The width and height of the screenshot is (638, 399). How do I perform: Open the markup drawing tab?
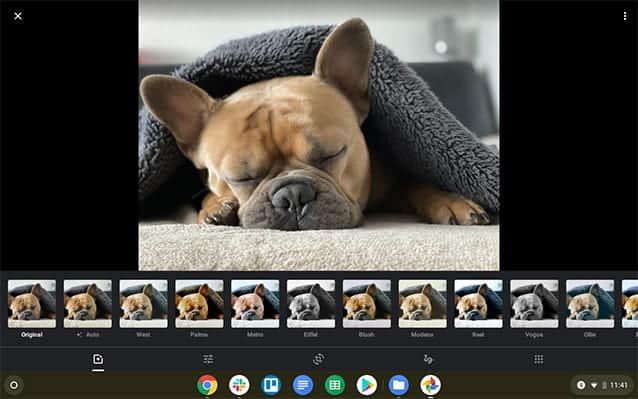[428, 359]
